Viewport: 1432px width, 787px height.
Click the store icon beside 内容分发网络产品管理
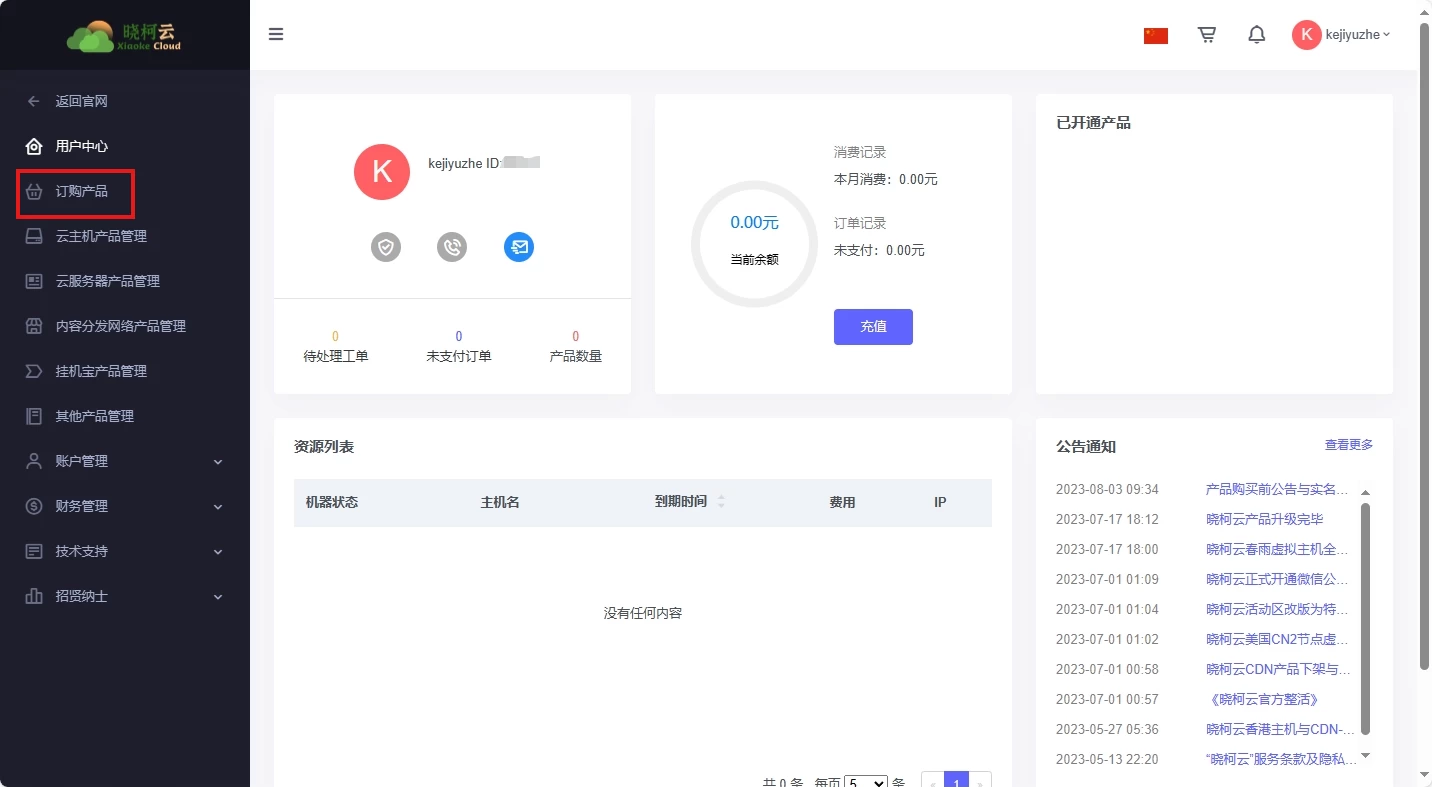coord(34,326)
